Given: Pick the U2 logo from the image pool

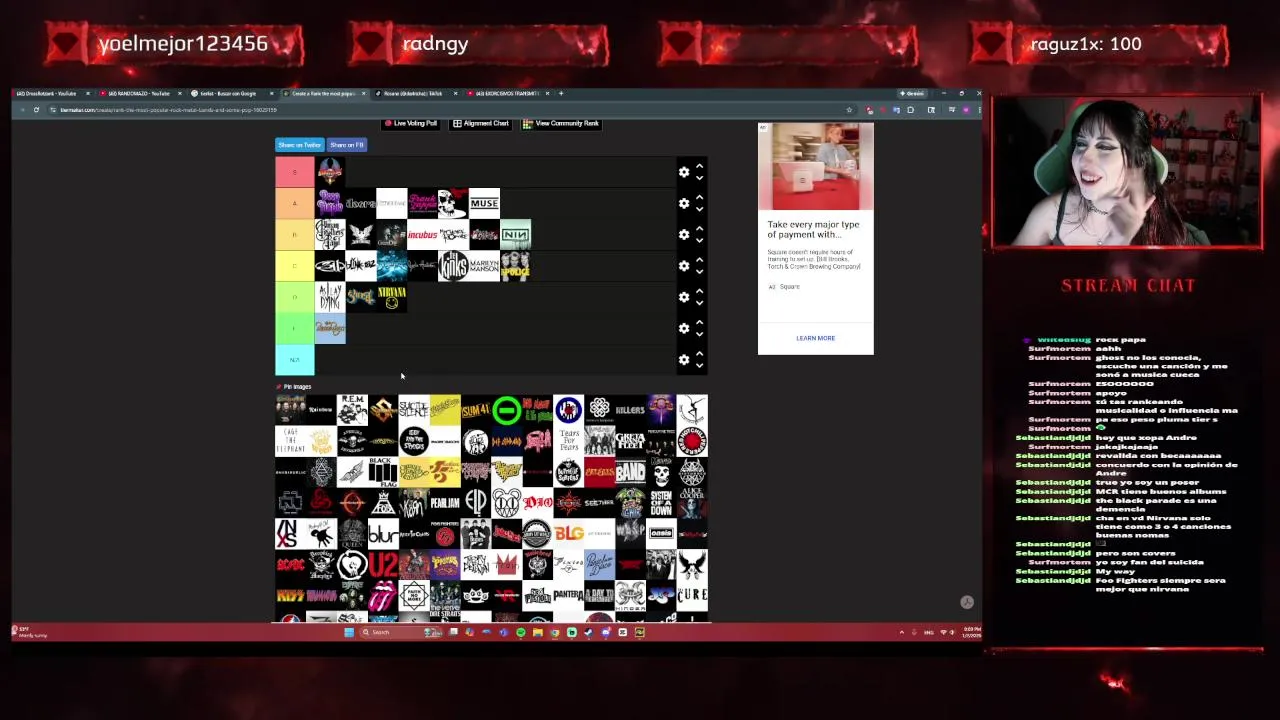Looking at the screenshot, I should point(383,566).
